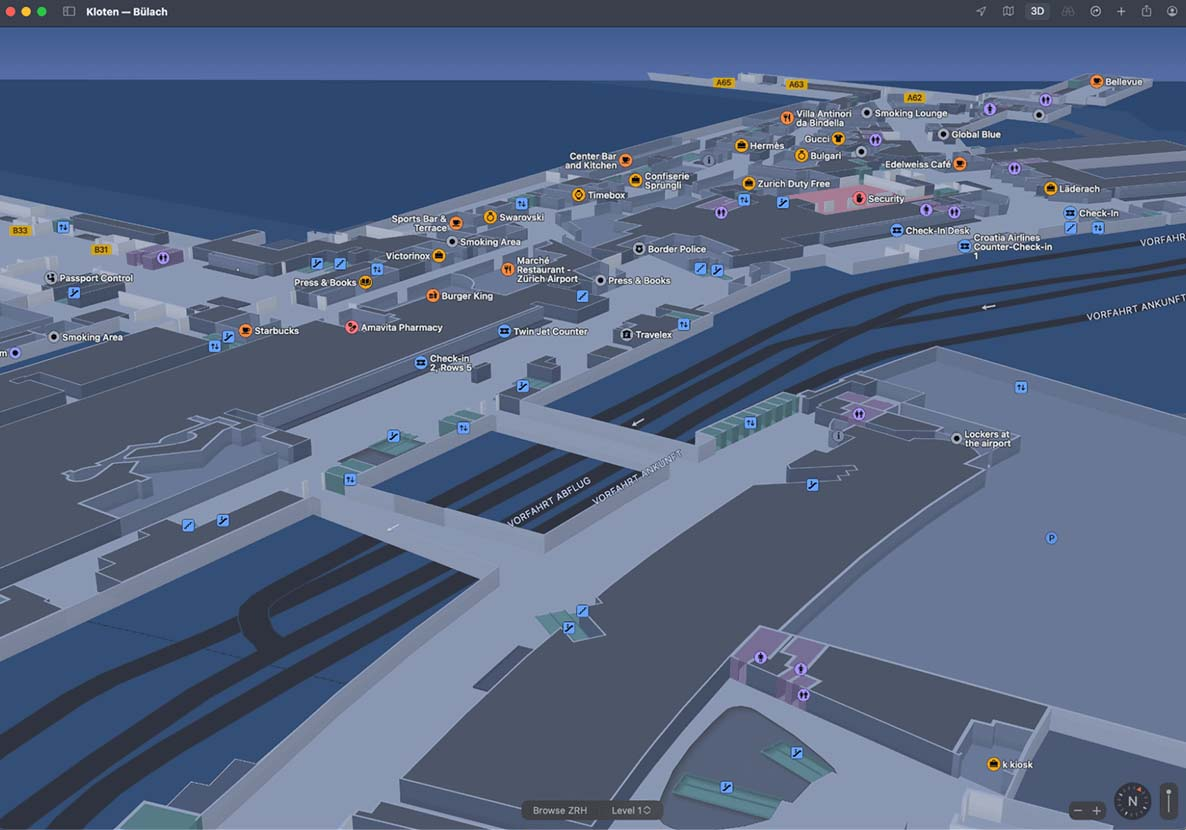Open Look Around binoculars view
Image resolution: width=1186 pixels, height=830 pixels.
tap(1067, 11)
